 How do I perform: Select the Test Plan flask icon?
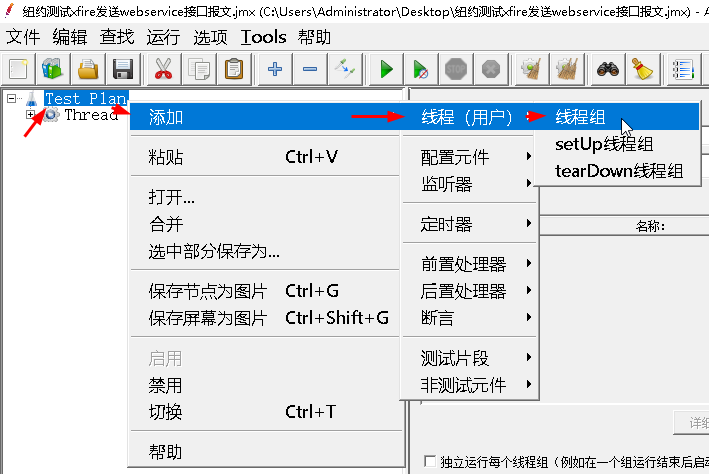tap(32, 99)
